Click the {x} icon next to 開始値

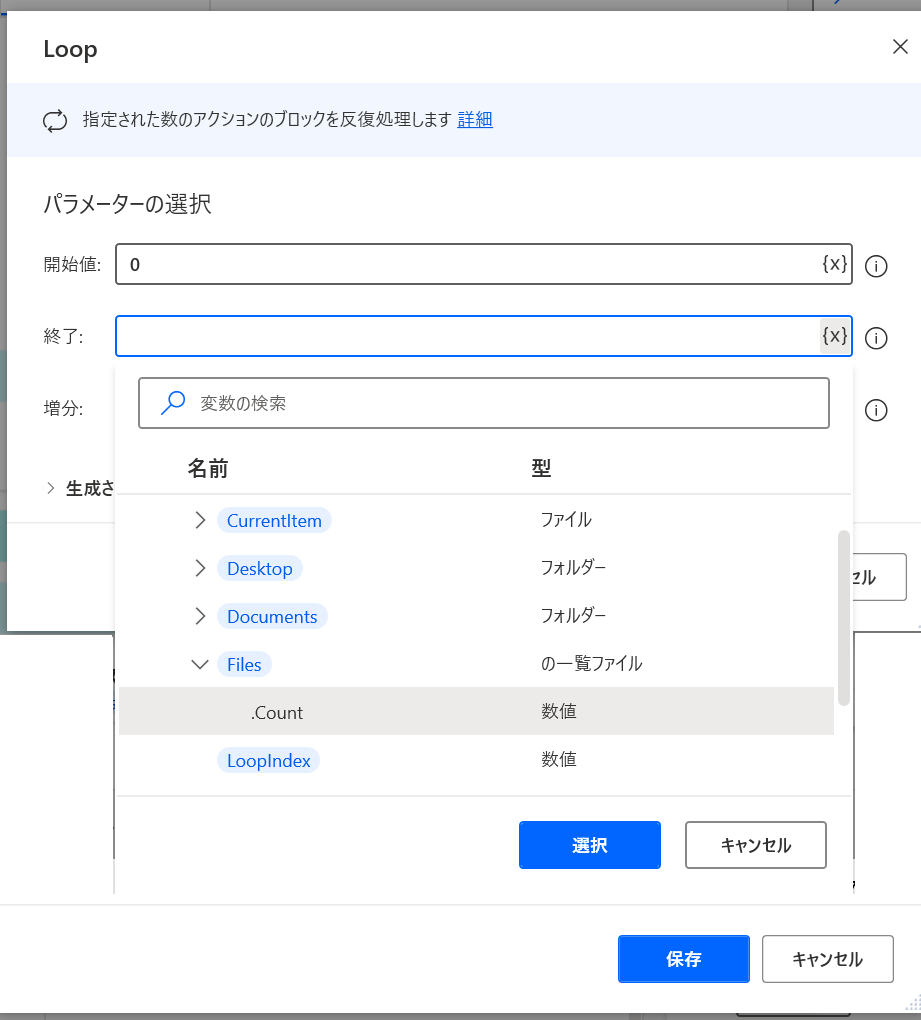(x=834, y=265)
